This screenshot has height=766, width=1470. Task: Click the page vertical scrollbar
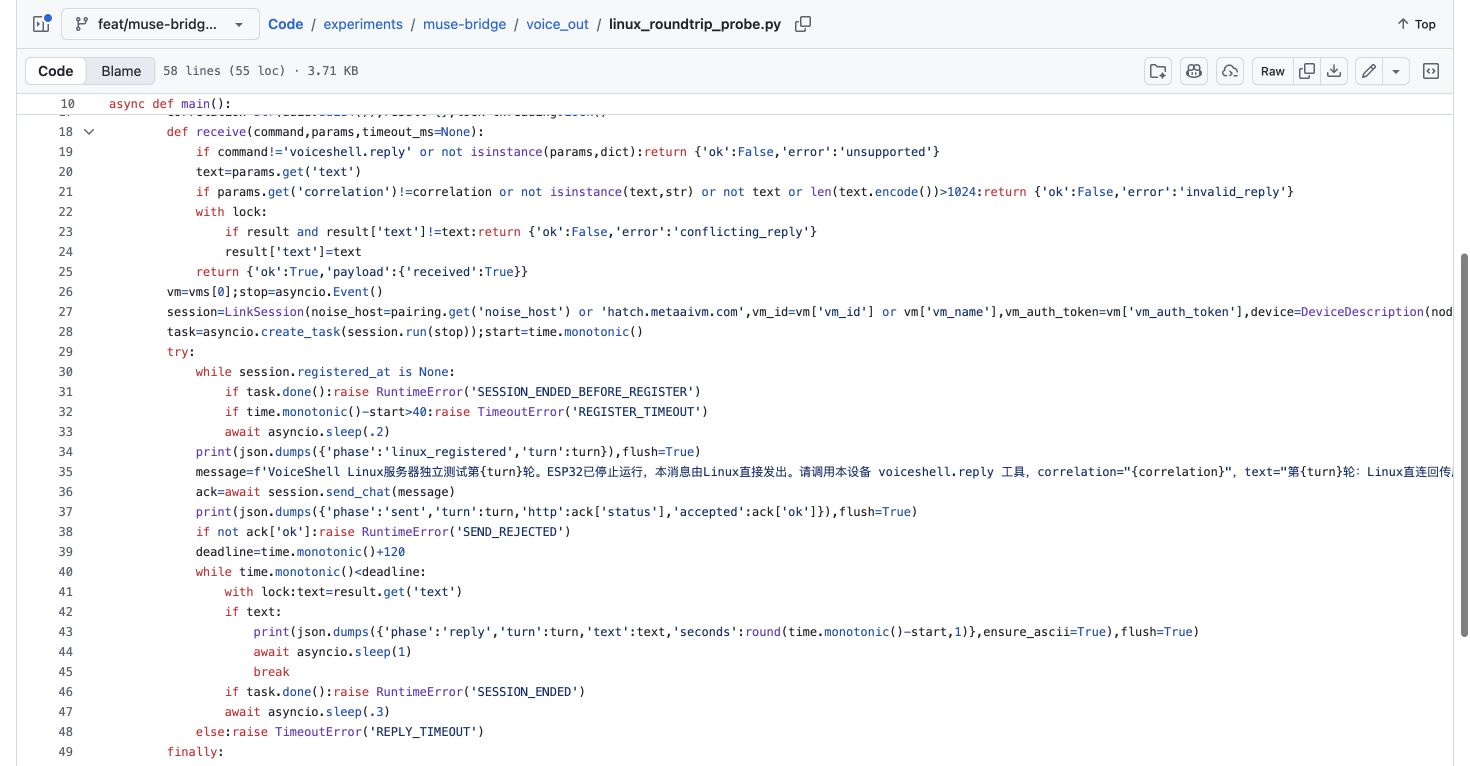point(1465,443)
